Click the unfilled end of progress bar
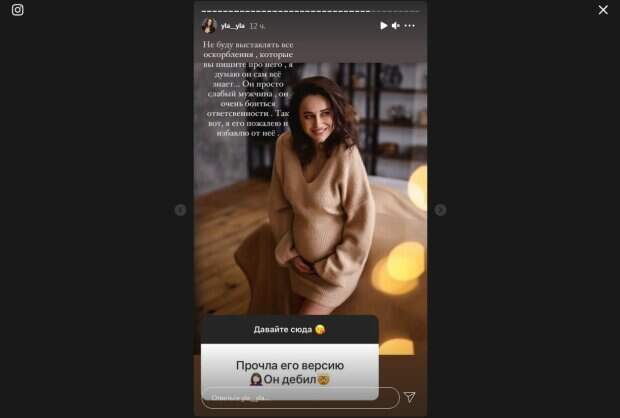 click(394, 11)
